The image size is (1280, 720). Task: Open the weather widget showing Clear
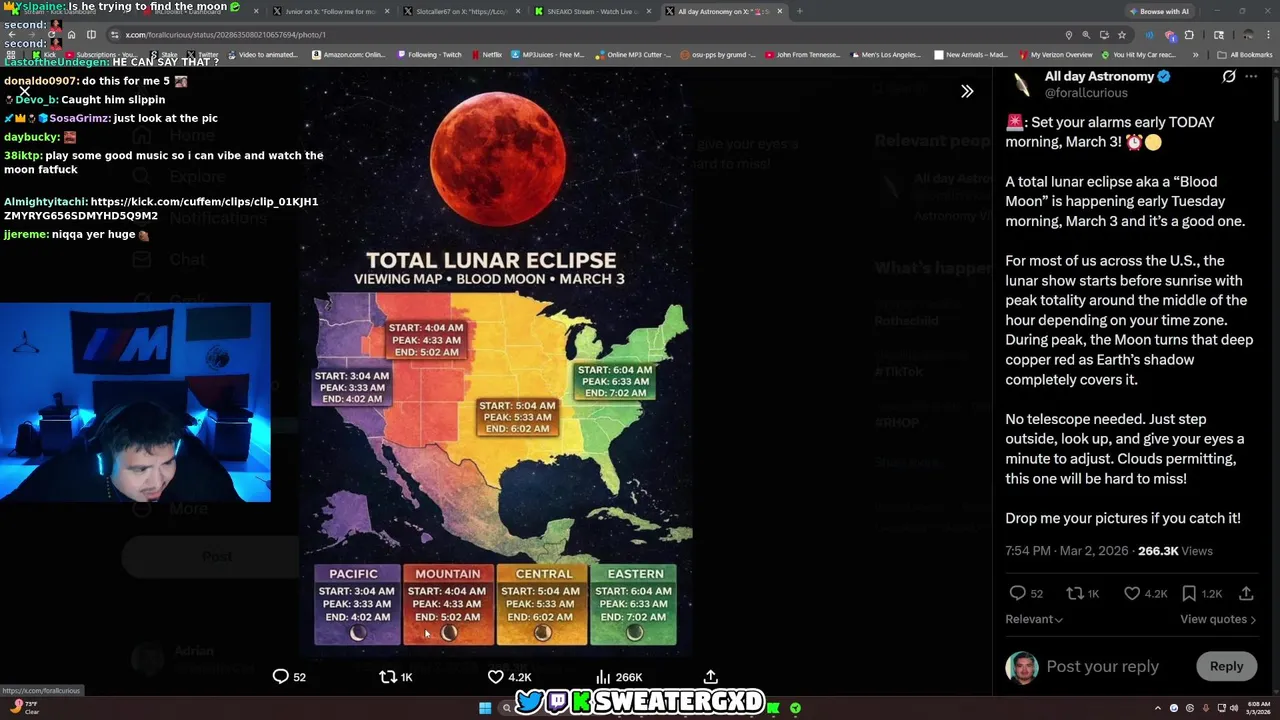24,708
